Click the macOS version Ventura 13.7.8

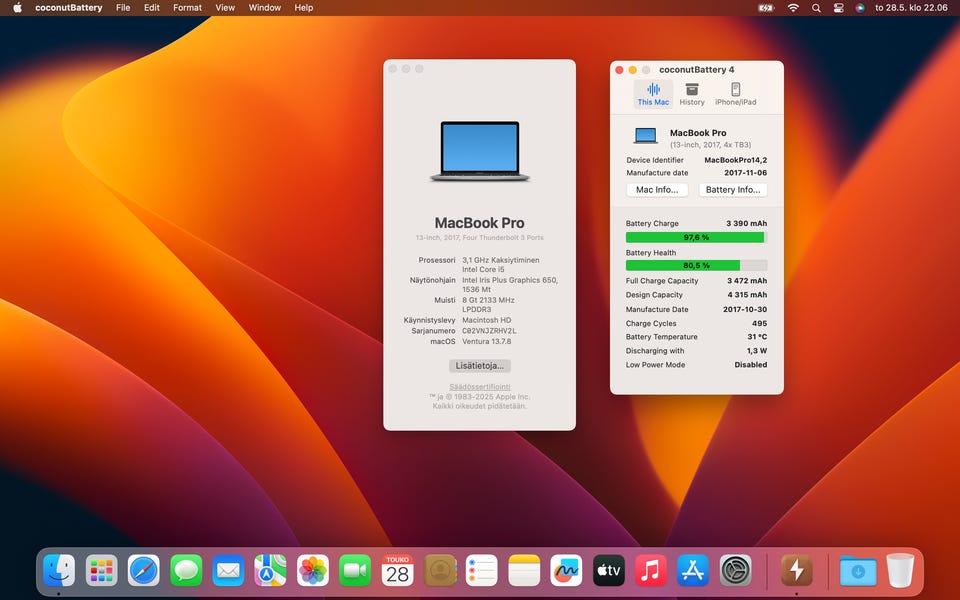[487, 342]
